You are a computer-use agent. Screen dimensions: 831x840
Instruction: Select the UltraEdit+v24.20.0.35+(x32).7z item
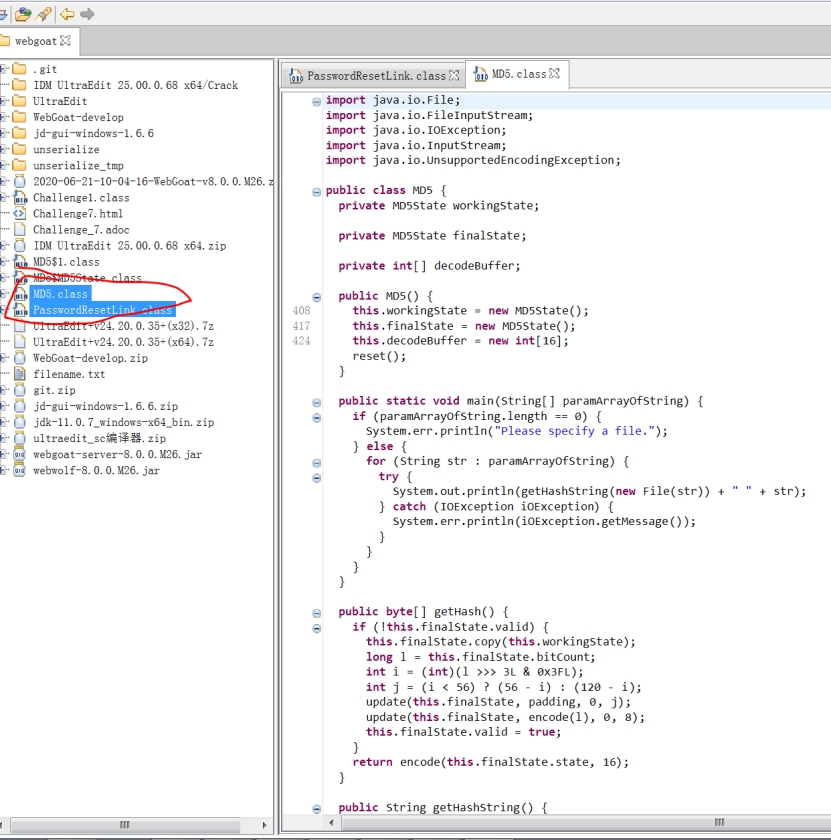(x=123, y=326)
